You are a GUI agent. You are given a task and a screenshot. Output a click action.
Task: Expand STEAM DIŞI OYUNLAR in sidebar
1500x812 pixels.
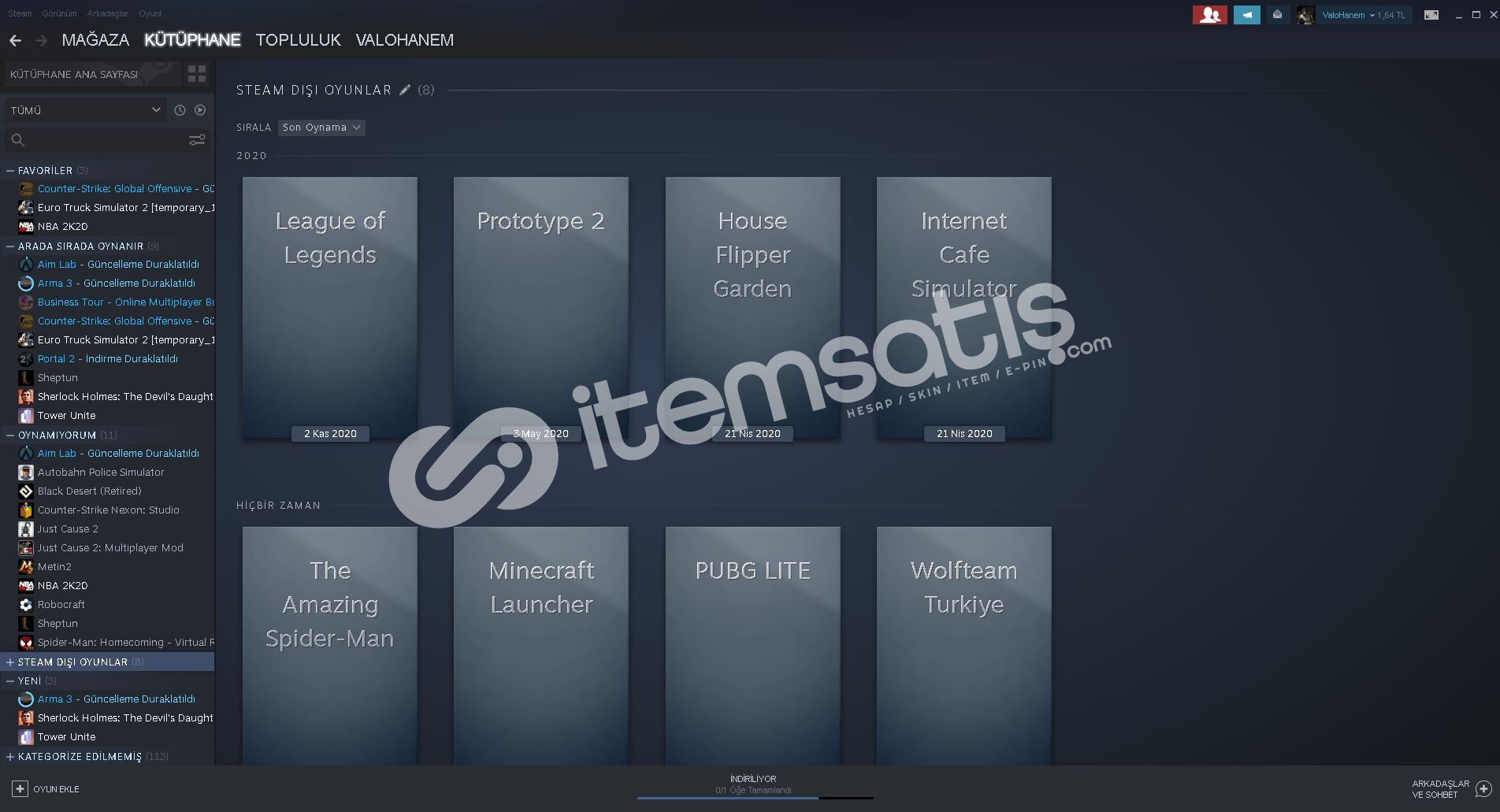tap(10, 662)
